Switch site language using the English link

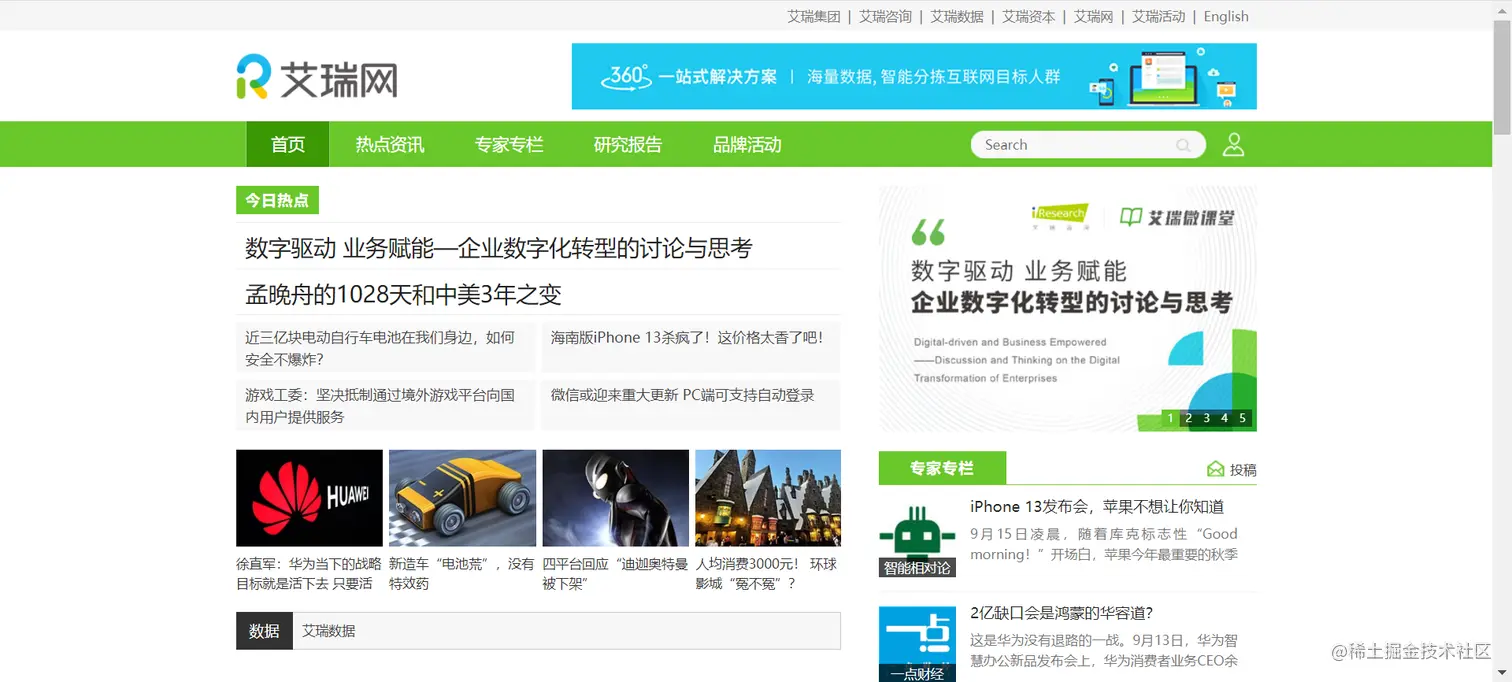point(1225,16)
